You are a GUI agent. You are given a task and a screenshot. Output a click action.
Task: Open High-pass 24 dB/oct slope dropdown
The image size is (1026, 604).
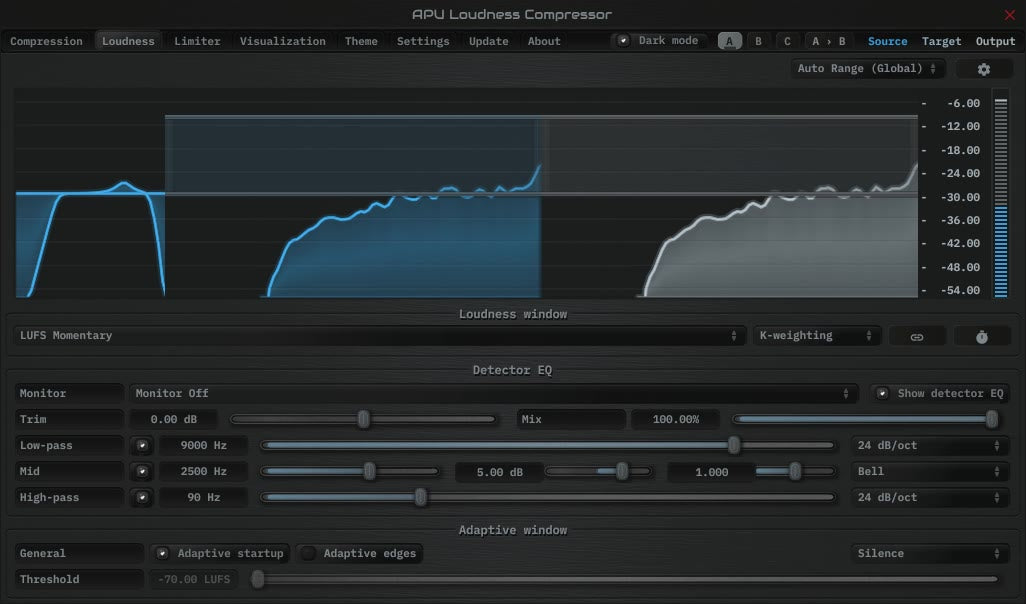(x=929, y=497)
